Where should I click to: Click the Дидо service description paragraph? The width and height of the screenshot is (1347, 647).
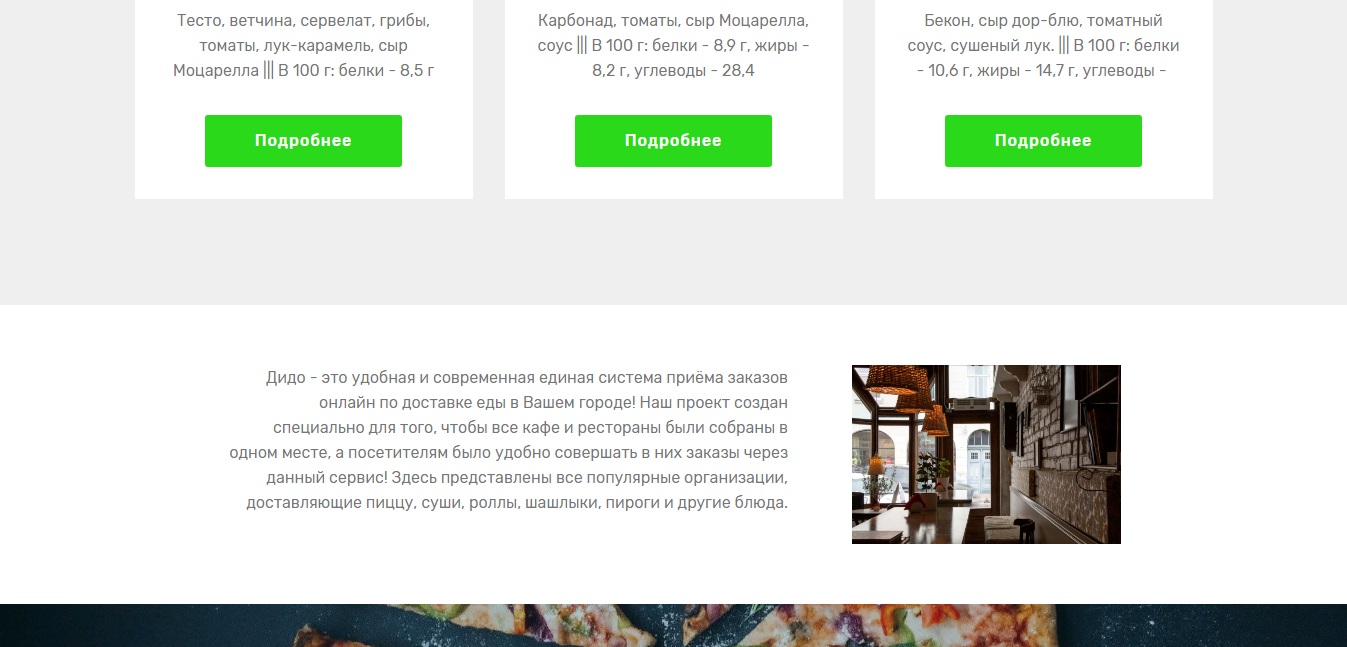(x=509, y=440)
